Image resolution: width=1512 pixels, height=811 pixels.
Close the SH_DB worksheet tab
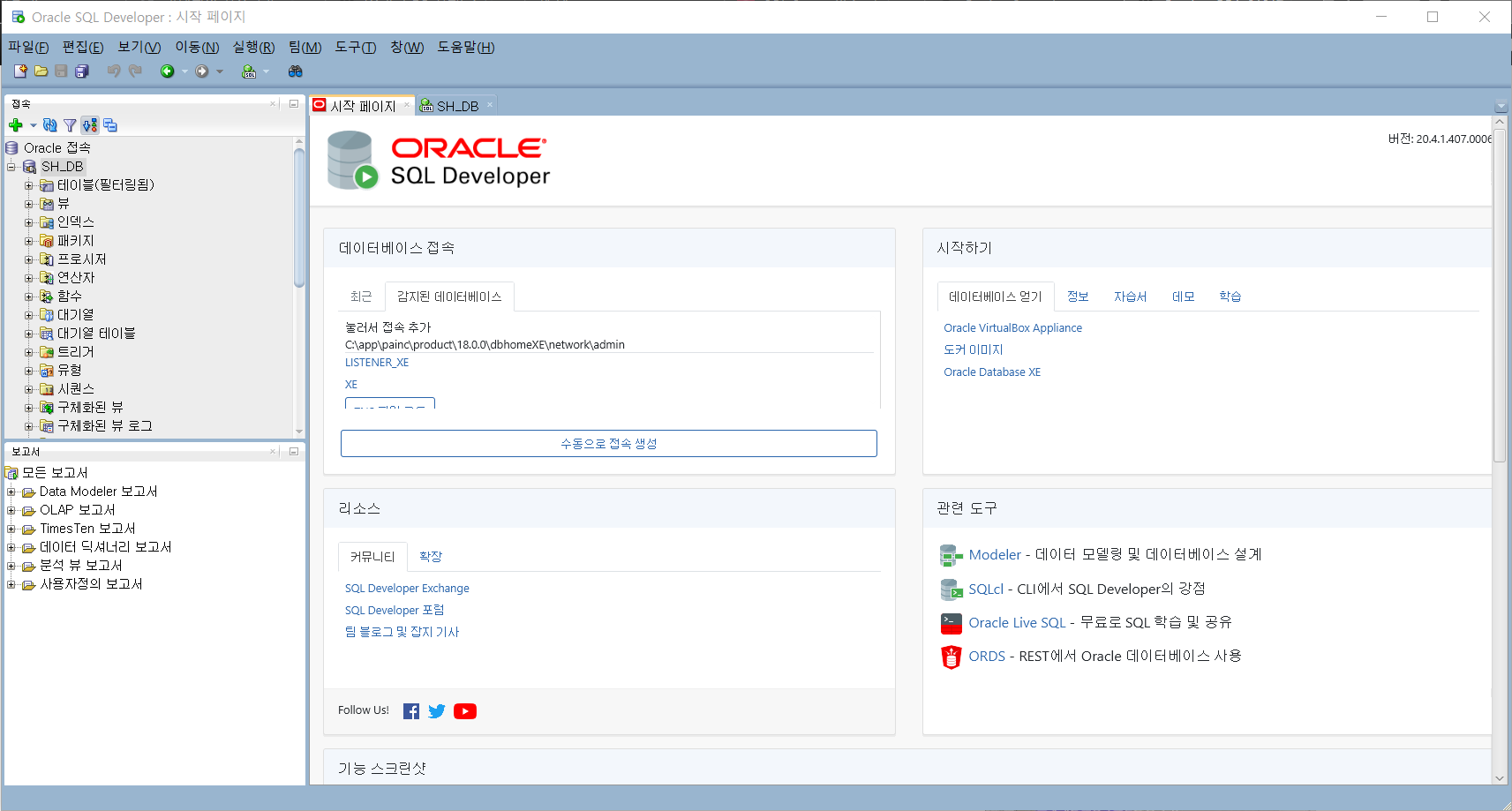490,105
